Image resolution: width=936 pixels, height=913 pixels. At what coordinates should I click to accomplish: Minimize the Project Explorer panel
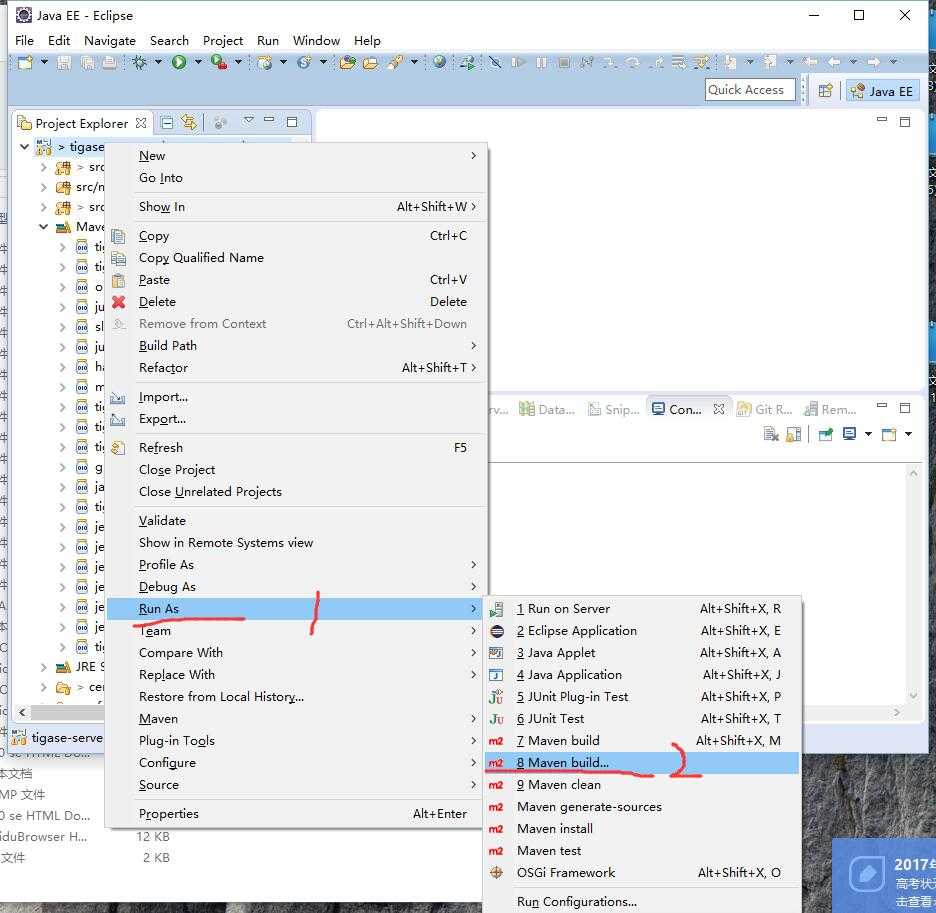(269, 120)
